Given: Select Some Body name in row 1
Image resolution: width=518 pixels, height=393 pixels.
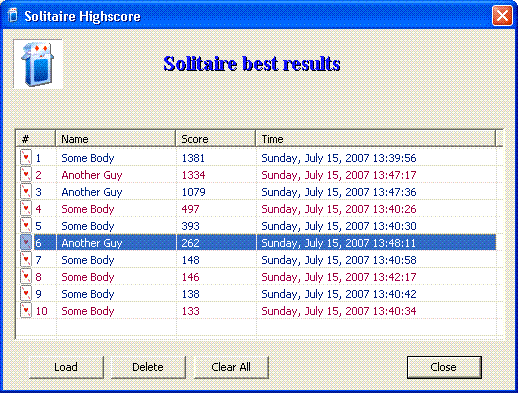Looking at the screenshot, I should click(88, 158).
